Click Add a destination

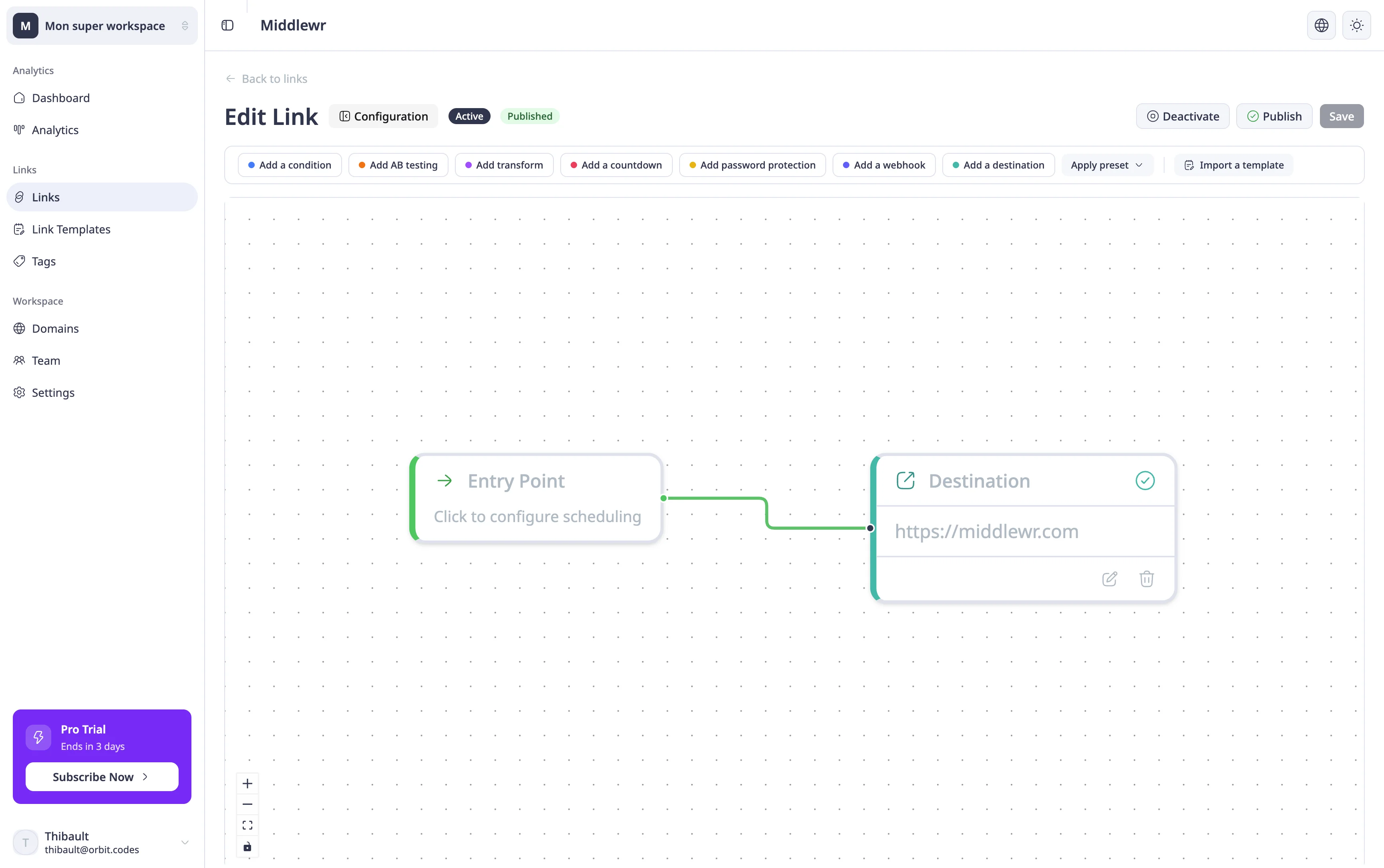pos(998,165)
